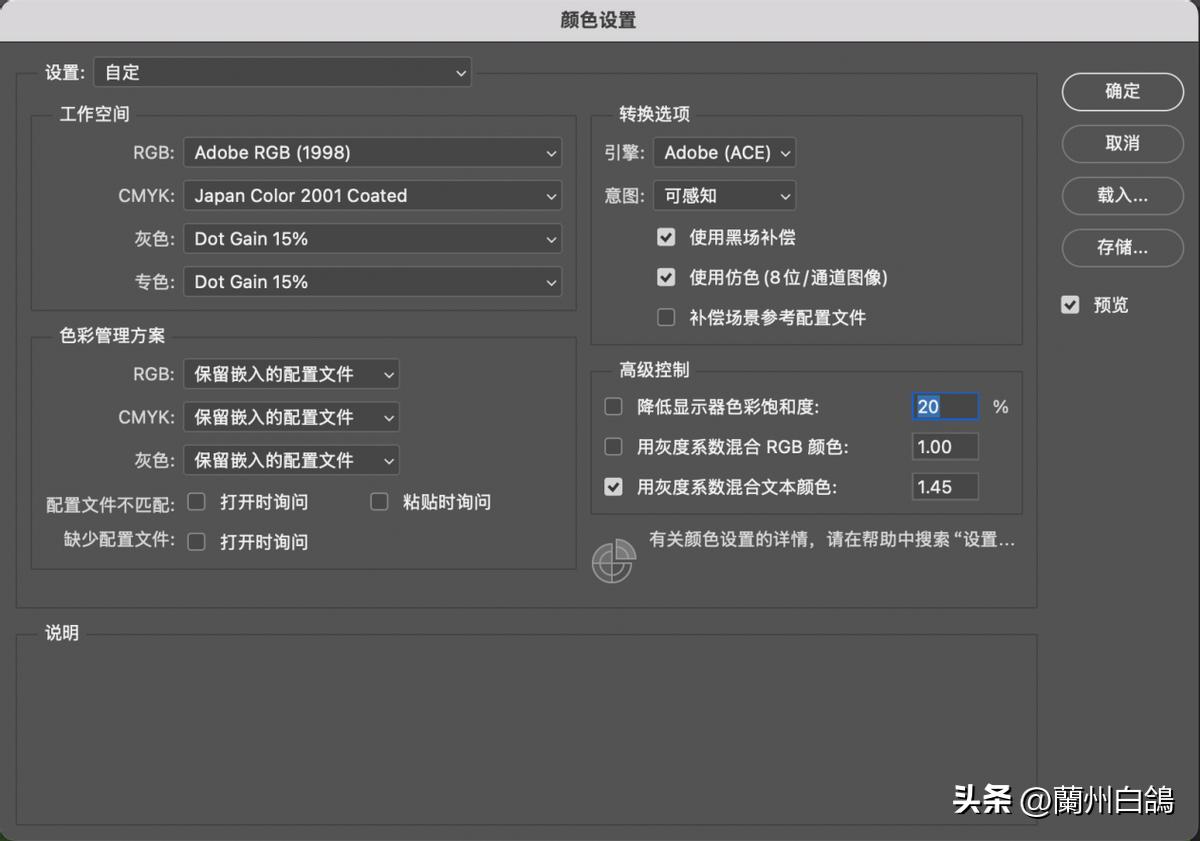This screenshot has height=841, width=1200.
Task: Open RGB working space Adobe RGB (1998) dropdown
Action: [x=372, y=153]
